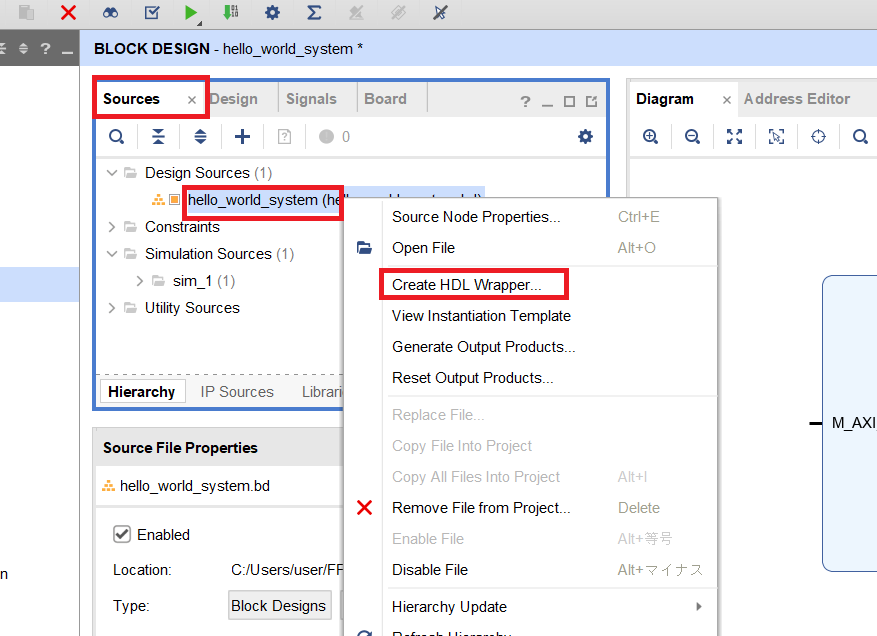Click the green program device download icon
Viewport: 877px width, 636px height.
point(231,12)
